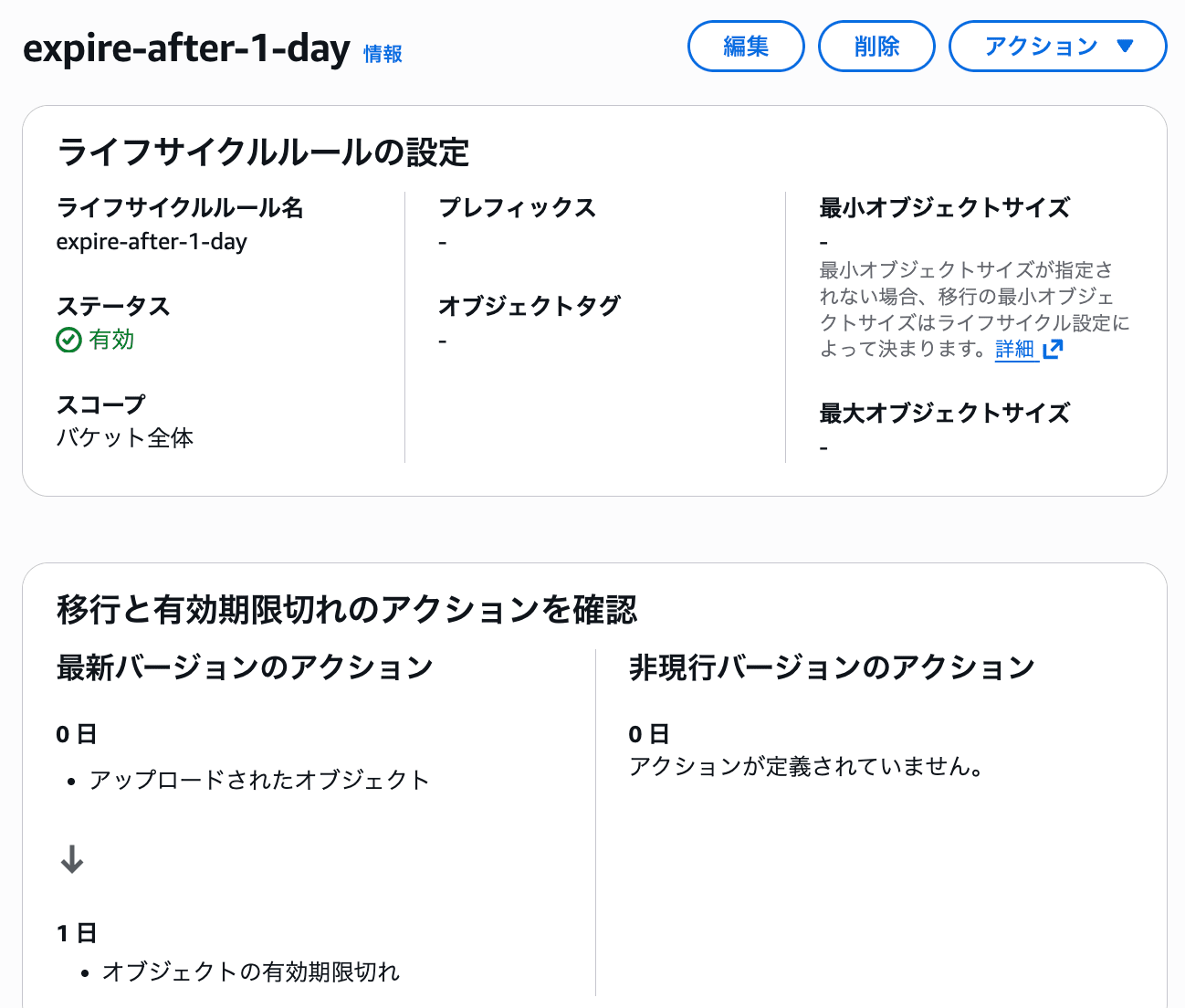
Task: Click the circled checkmark in the ステータス field
Action: pyautogui.click(x=68, y=340)
